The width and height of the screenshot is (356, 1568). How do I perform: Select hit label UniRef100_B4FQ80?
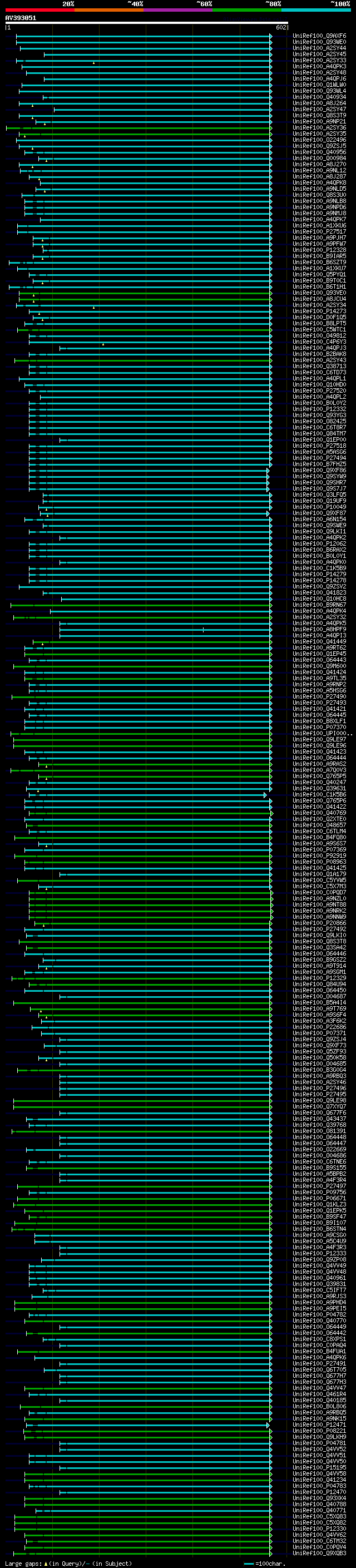[319, 837]
